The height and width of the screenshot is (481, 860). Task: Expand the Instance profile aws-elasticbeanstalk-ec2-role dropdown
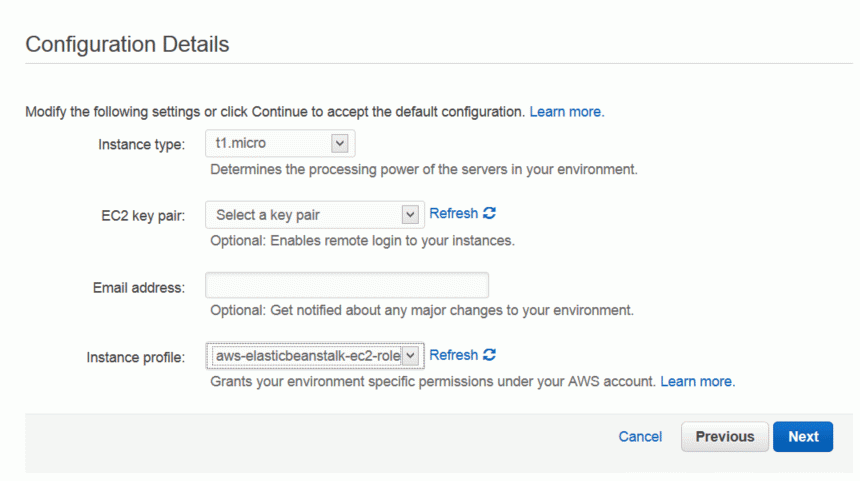[x=315, y=356]
